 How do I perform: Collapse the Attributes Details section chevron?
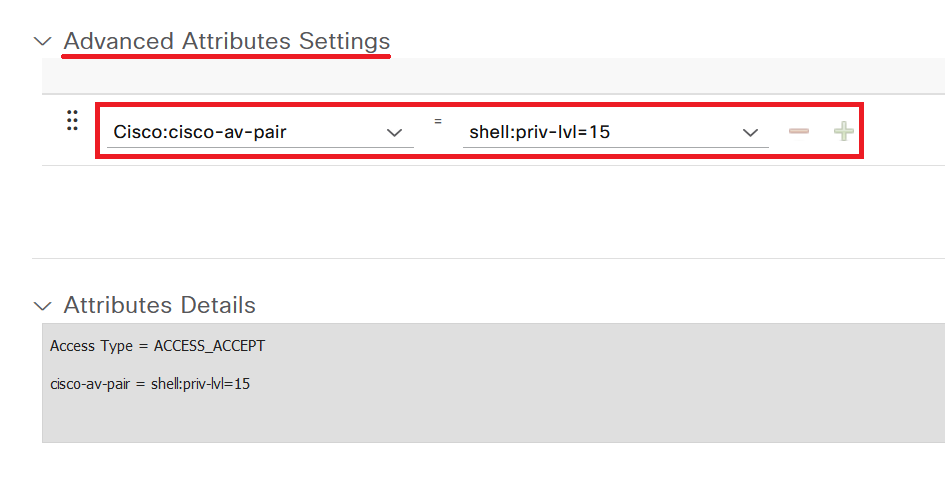point(42,306)
